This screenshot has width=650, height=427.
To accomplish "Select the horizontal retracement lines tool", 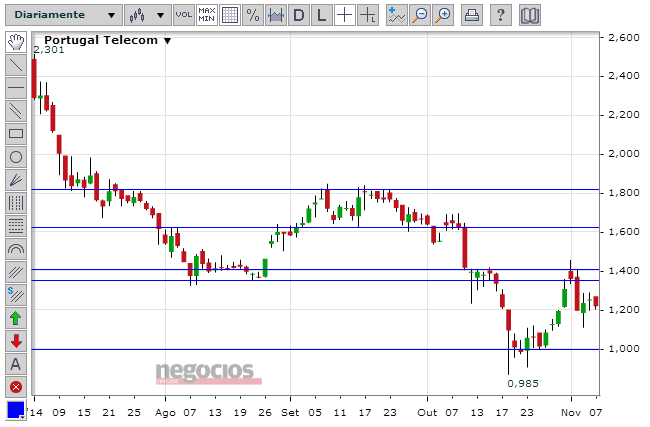I will pos(16,226).
